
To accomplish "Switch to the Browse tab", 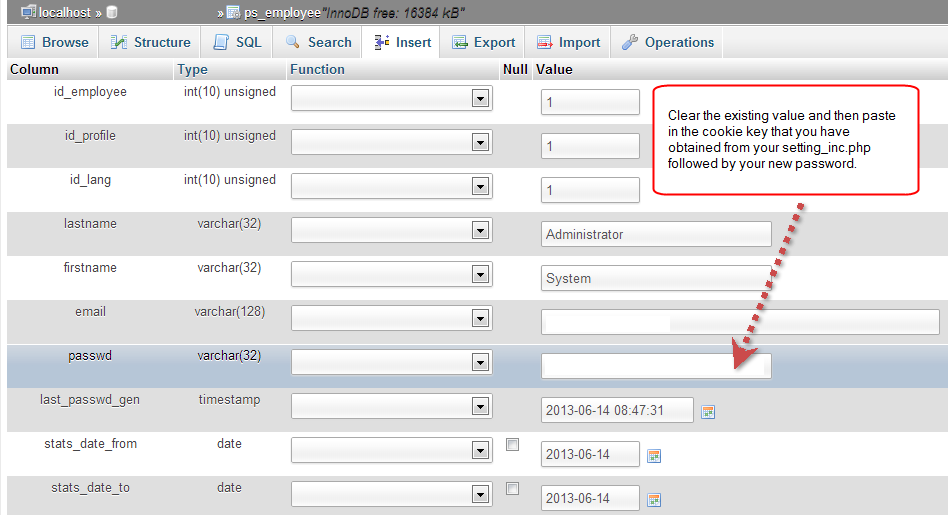I will [54, 42].
